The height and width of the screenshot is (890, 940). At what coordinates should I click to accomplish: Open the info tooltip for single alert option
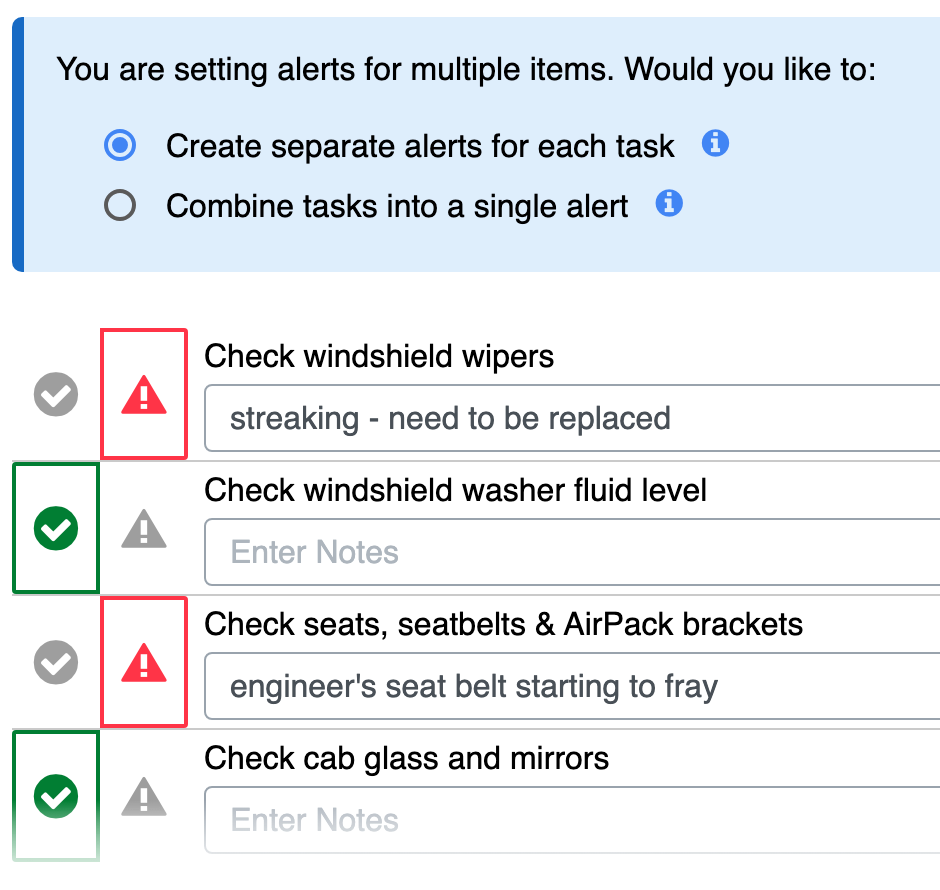tap(668, 204)
